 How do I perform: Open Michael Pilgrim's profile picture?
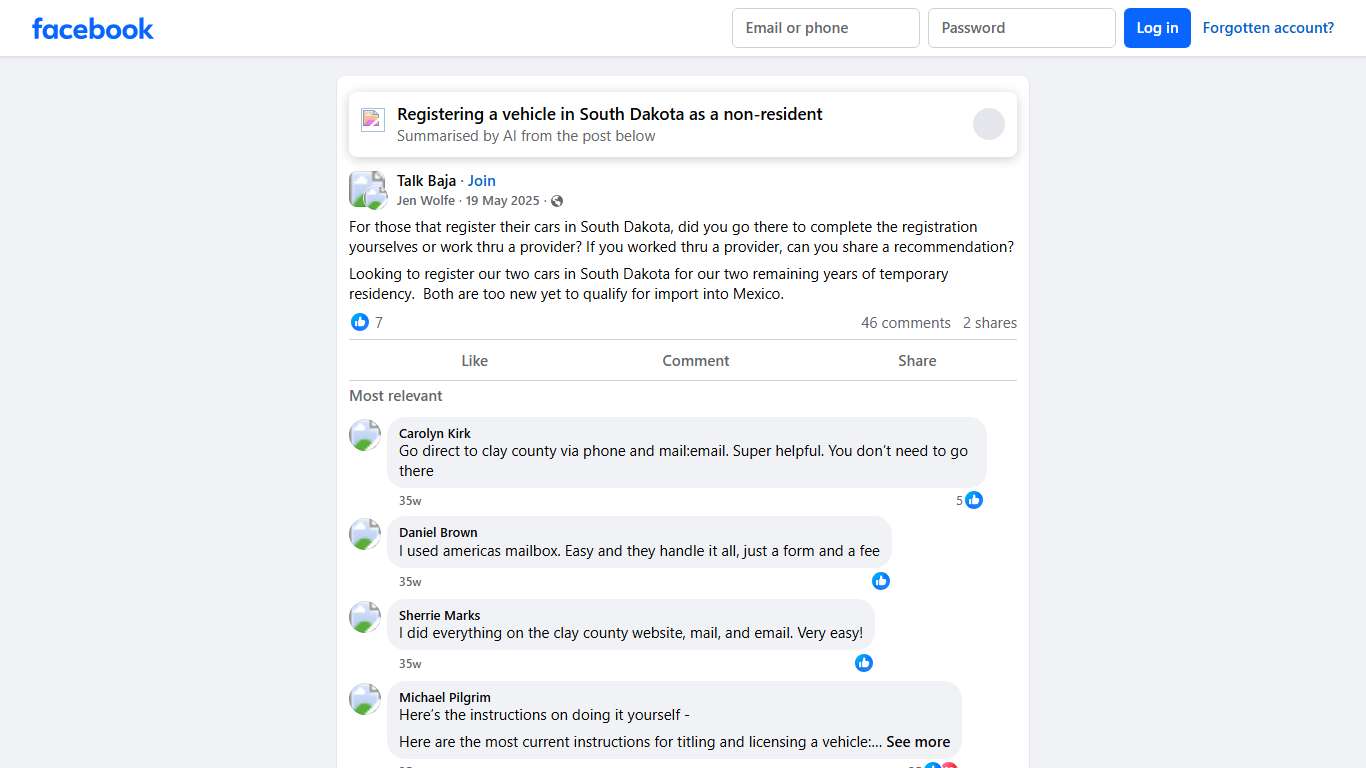point(365,699)
